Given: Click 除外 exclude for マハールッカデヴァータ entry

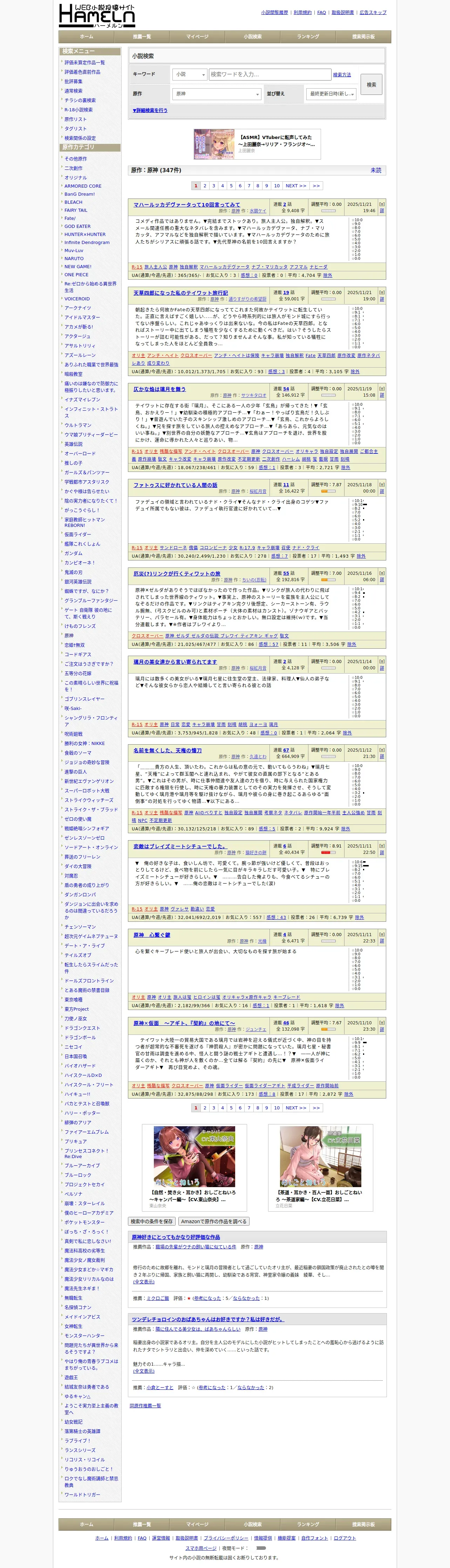Looking at the screenshot, I should pos(327,275).
